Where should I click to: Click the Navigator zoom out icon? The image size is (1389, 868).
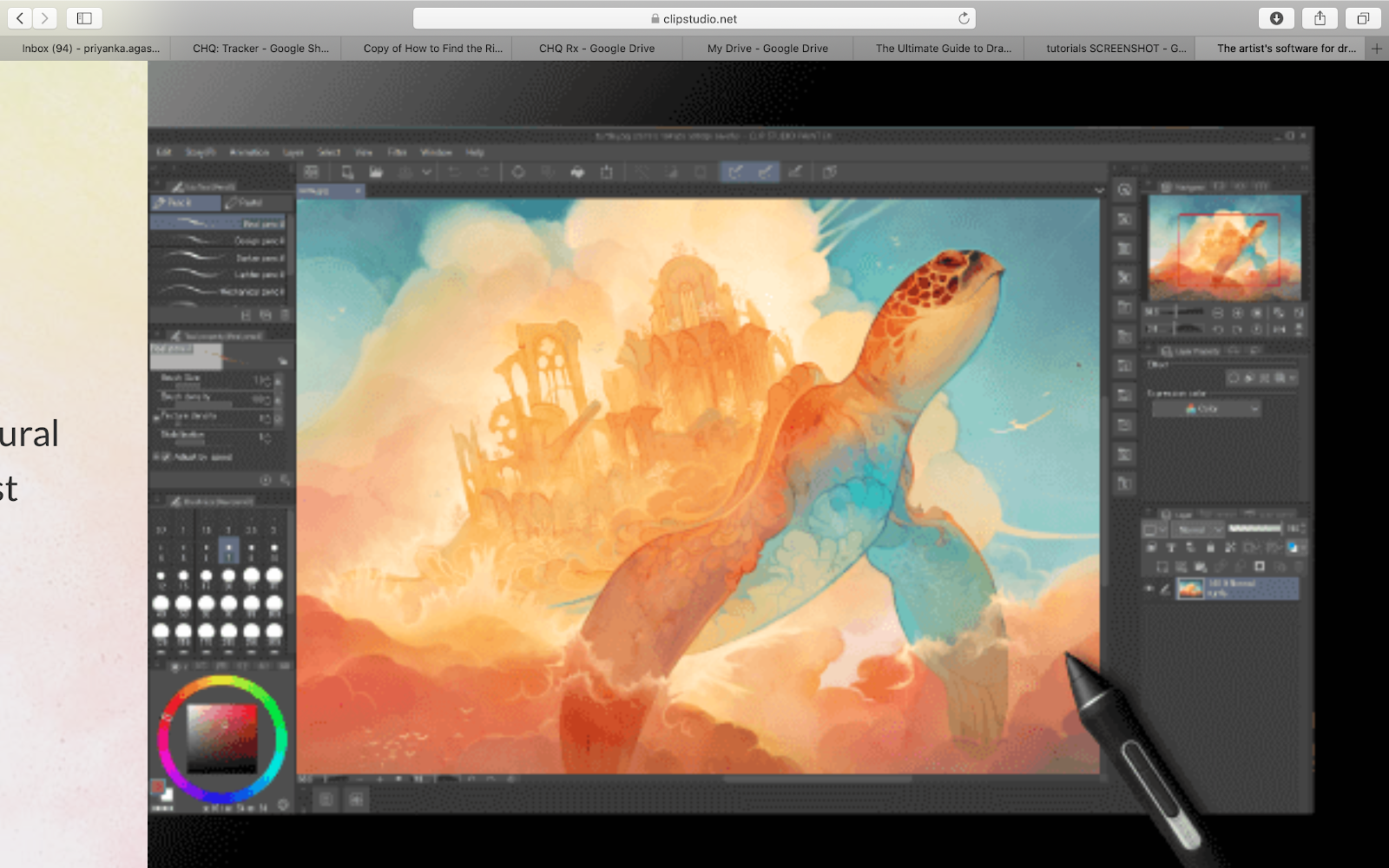1218,312
